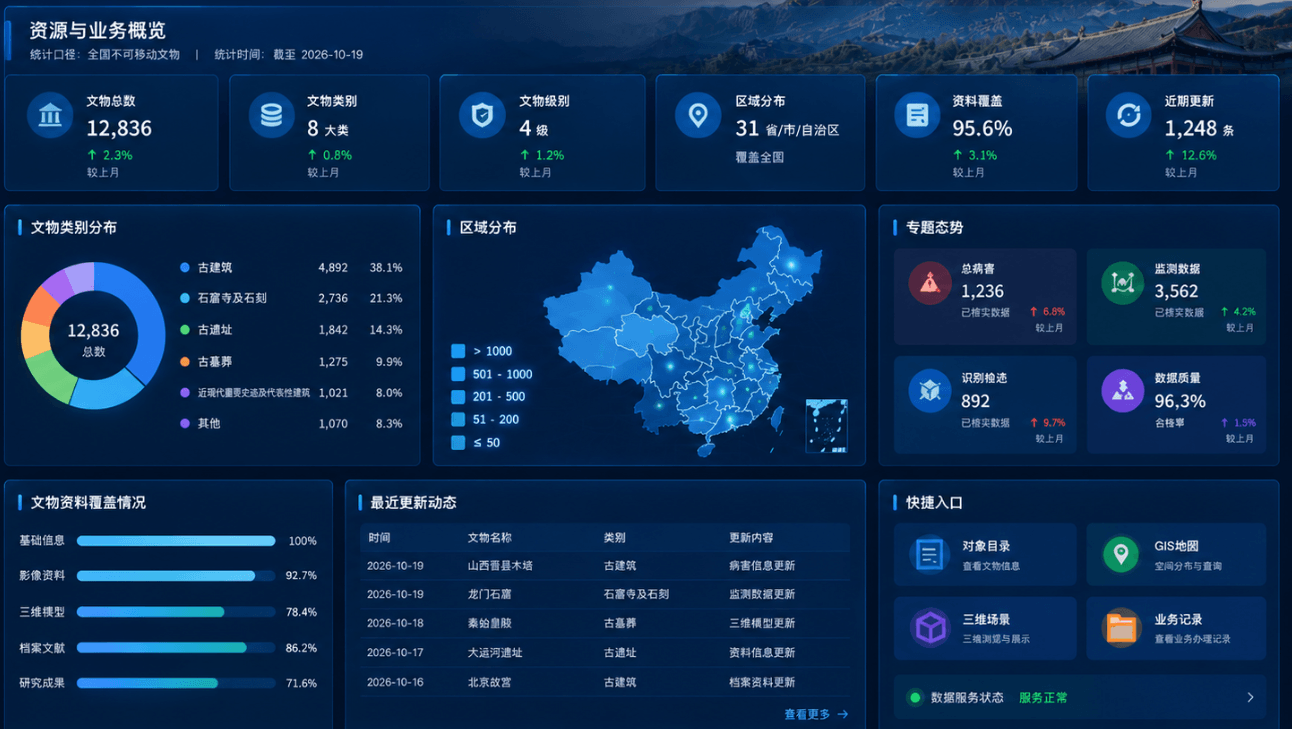The image size is (1292, 729).
Task: Click the 病害信息更新 cell
Action: coord(762,565)
